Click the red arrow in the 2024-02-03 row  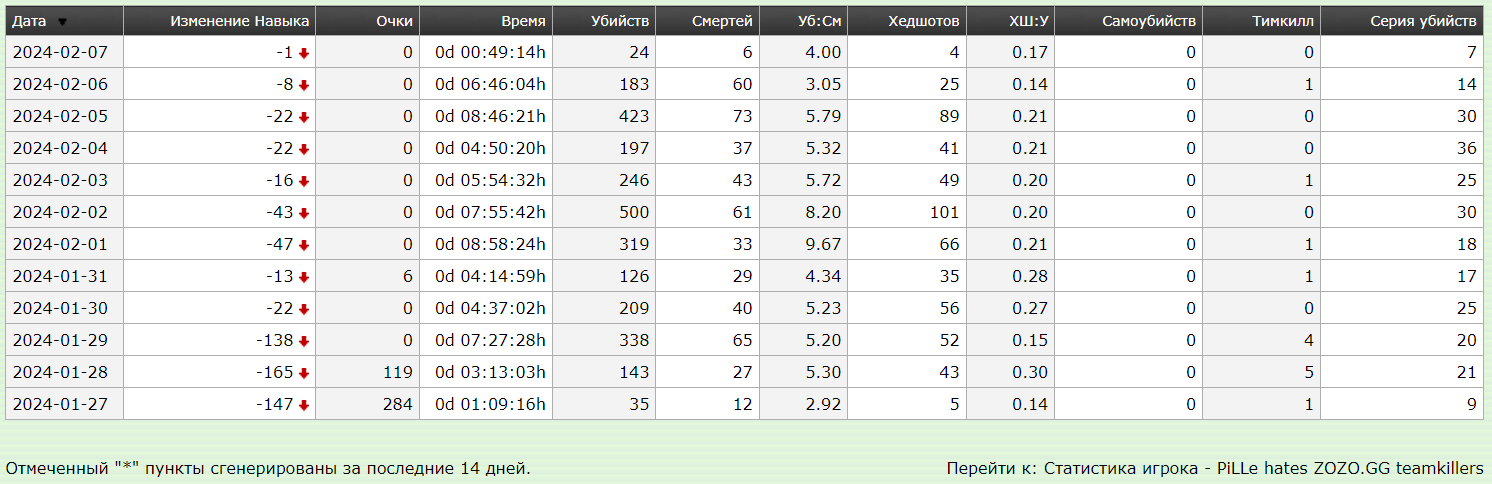tap(304, 181)
